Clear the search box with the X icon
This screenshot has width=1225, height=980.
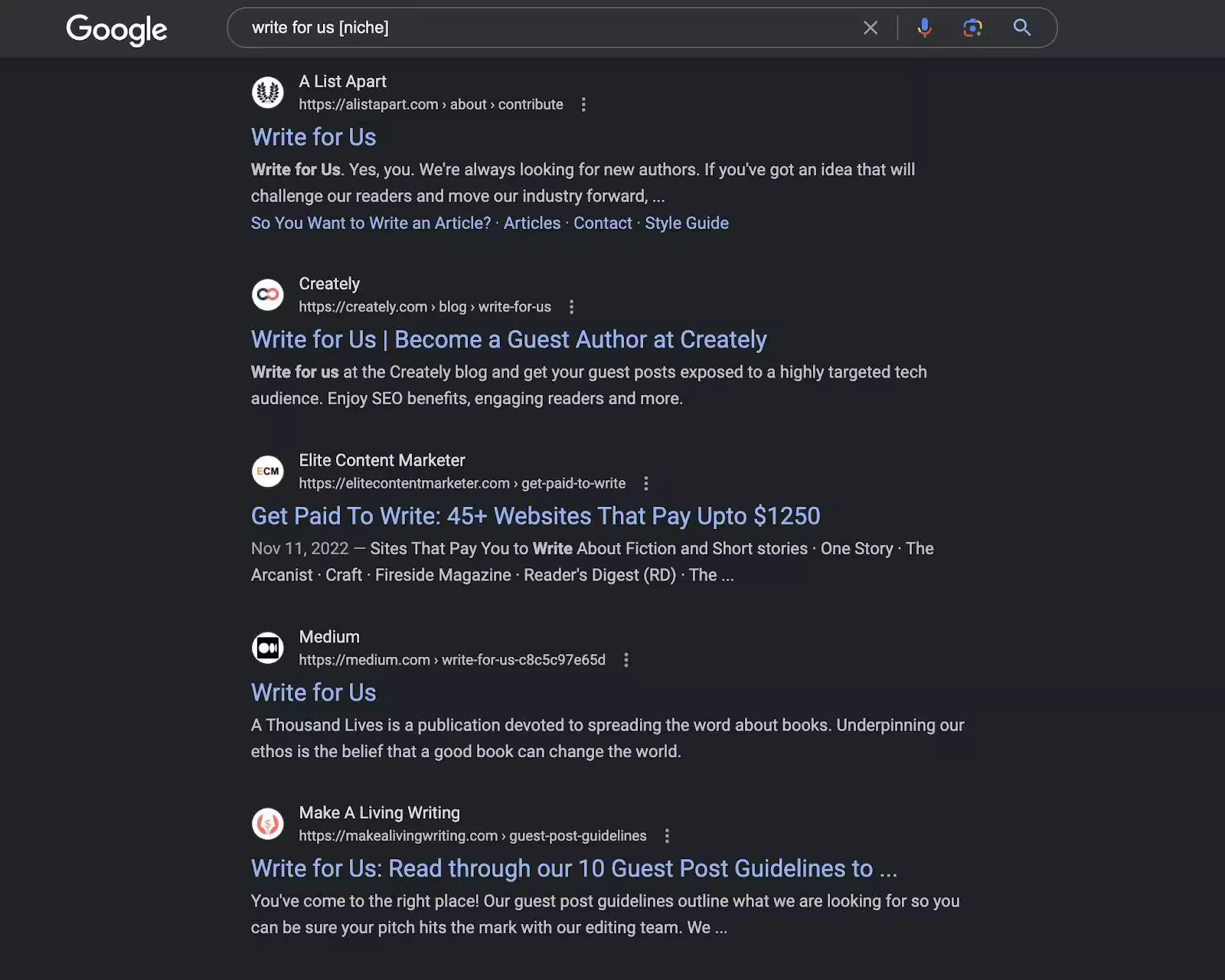pyautogui.click(x=871, y=28)
